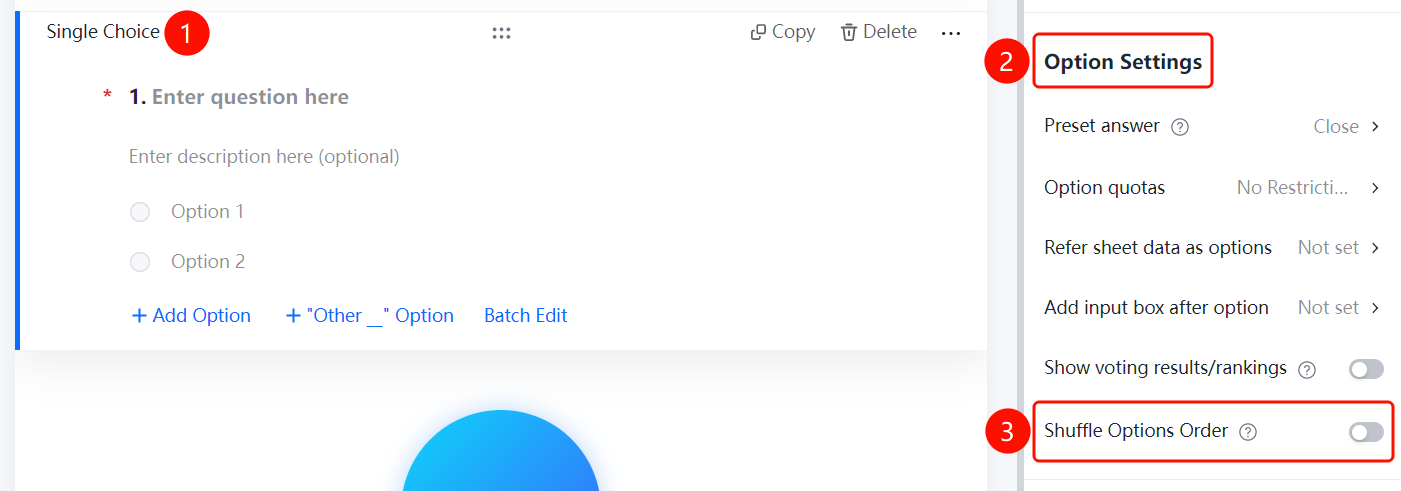1401x491 pixels.
Task: Click the Preset answer help icon
Action: [1180, 127]
